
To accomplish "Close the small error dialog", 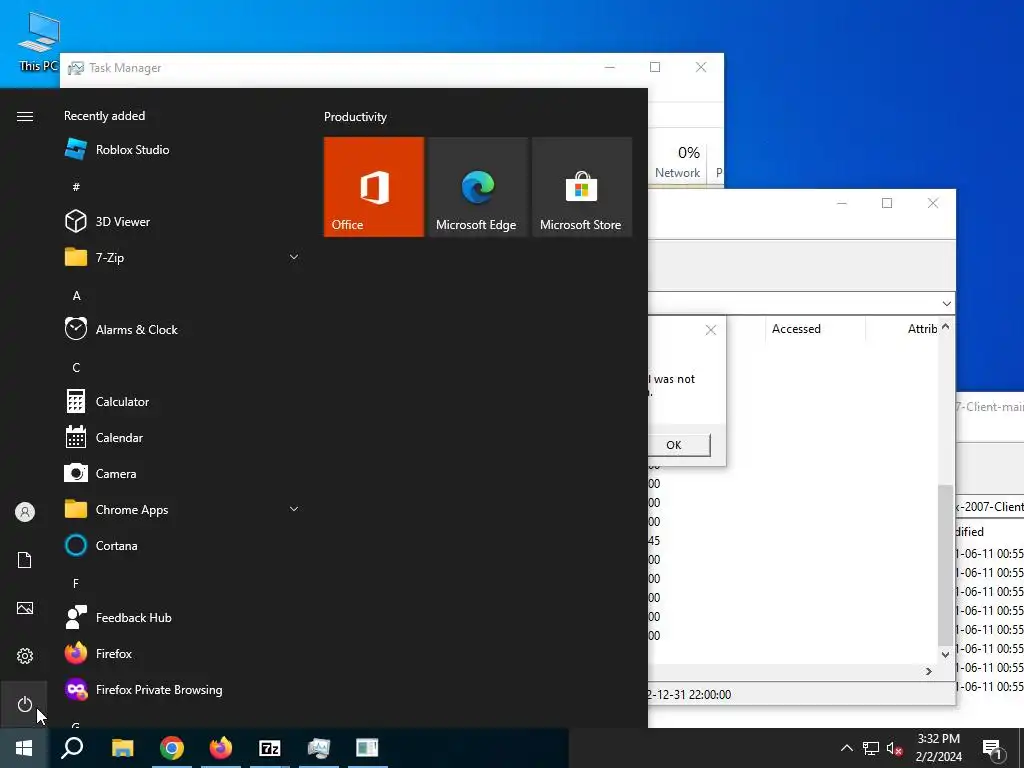I will click(711, 330).
